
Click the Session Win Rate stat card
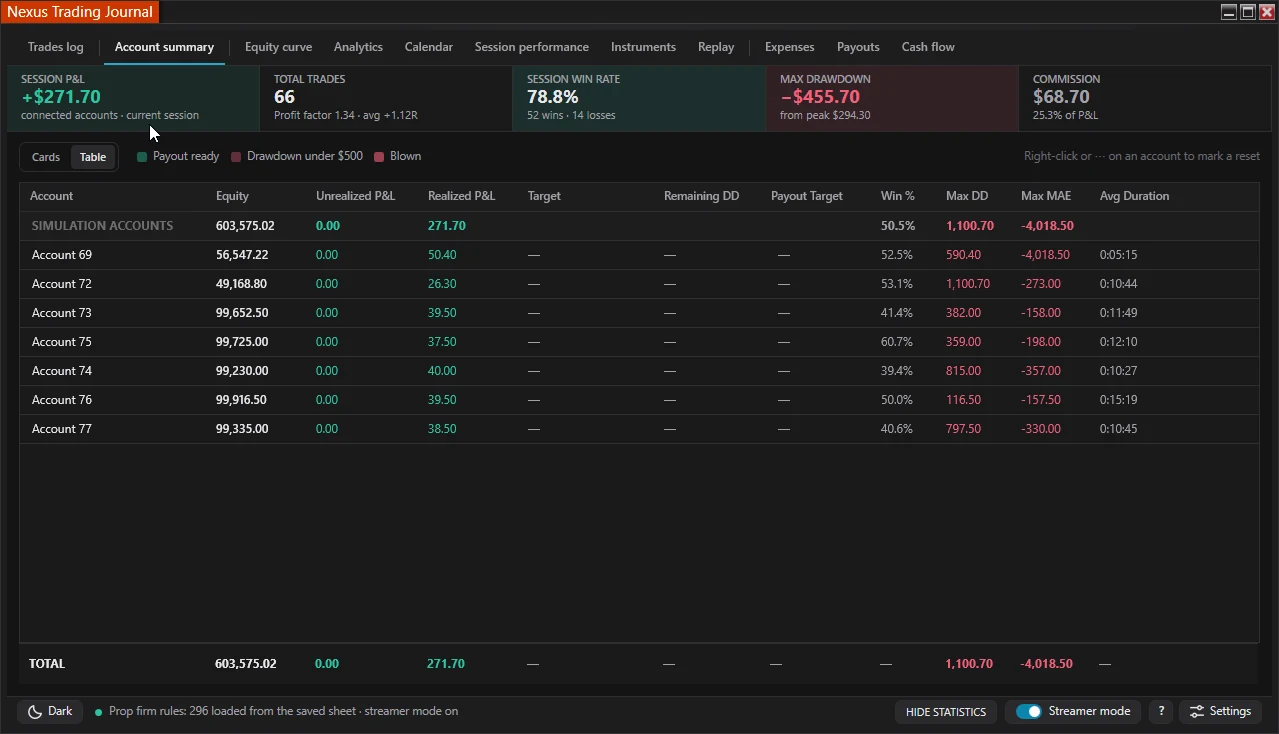[639, 98]
